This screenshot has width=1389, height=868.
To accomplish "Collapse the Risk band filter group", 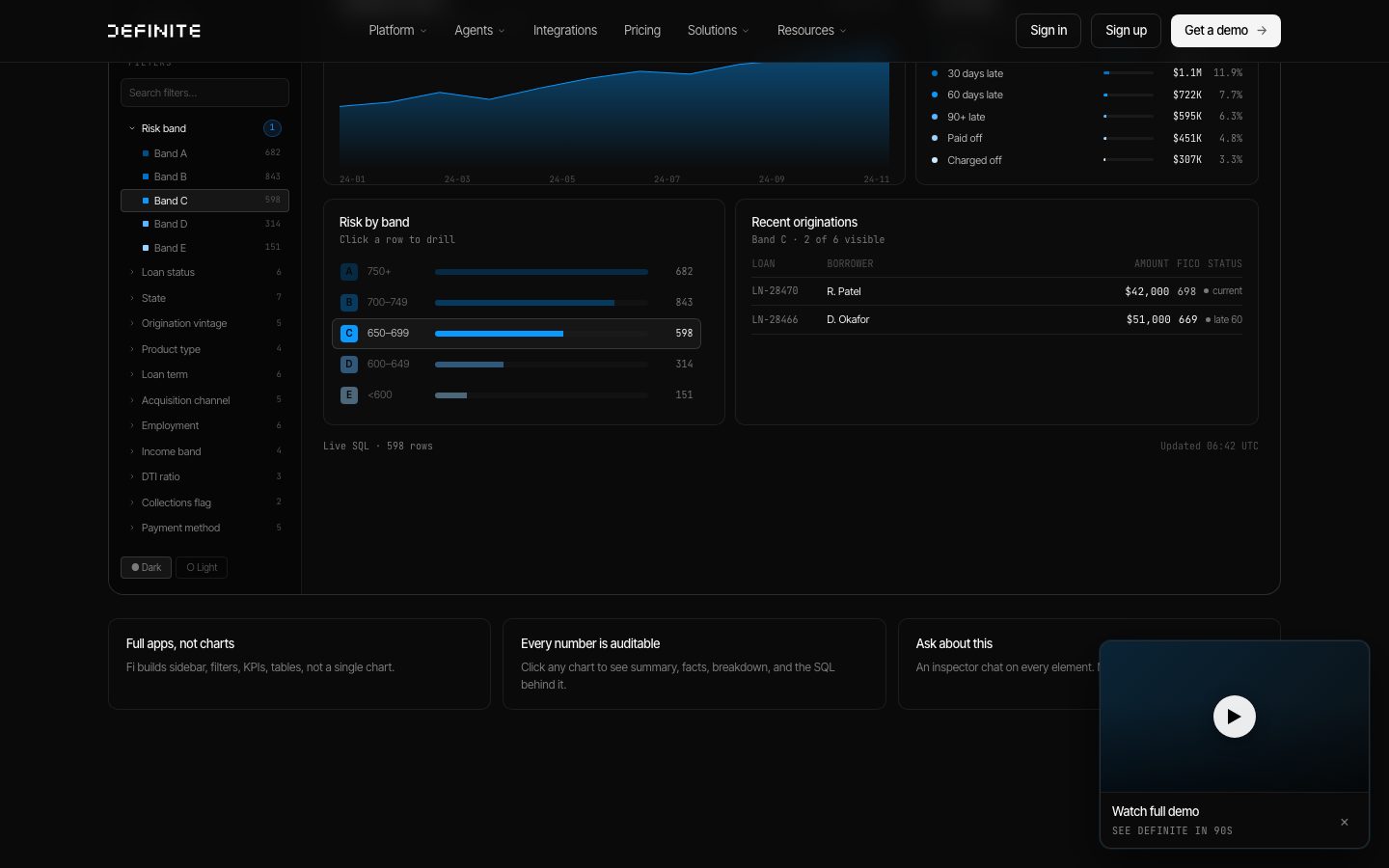I will (204, 128).
